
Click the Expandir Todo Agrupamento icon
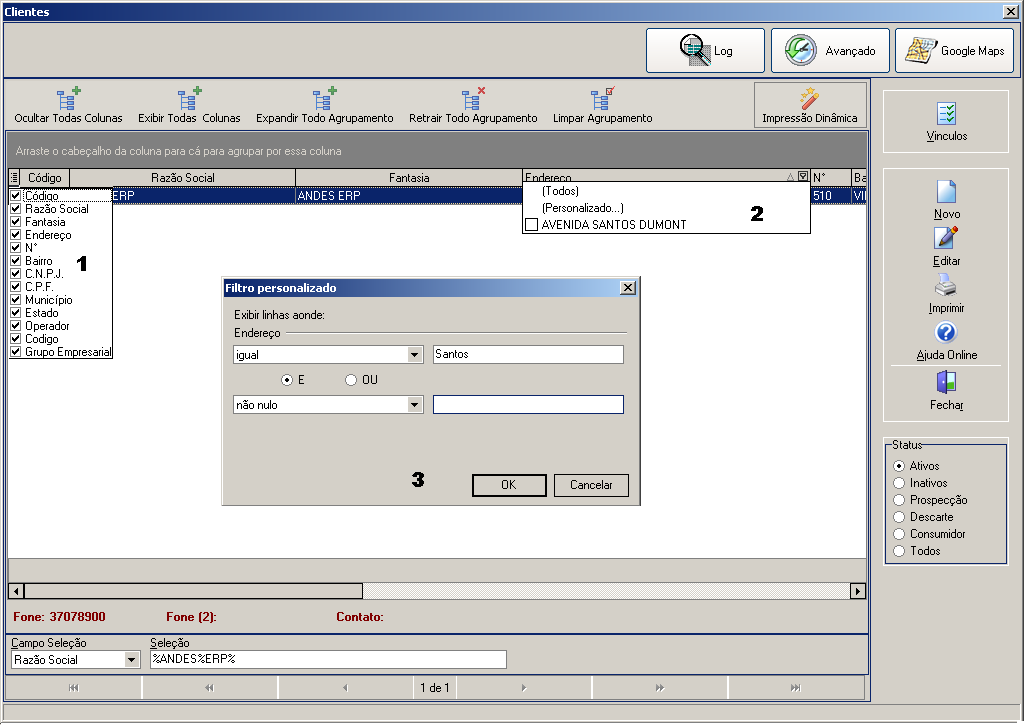[x=324, y=98]
